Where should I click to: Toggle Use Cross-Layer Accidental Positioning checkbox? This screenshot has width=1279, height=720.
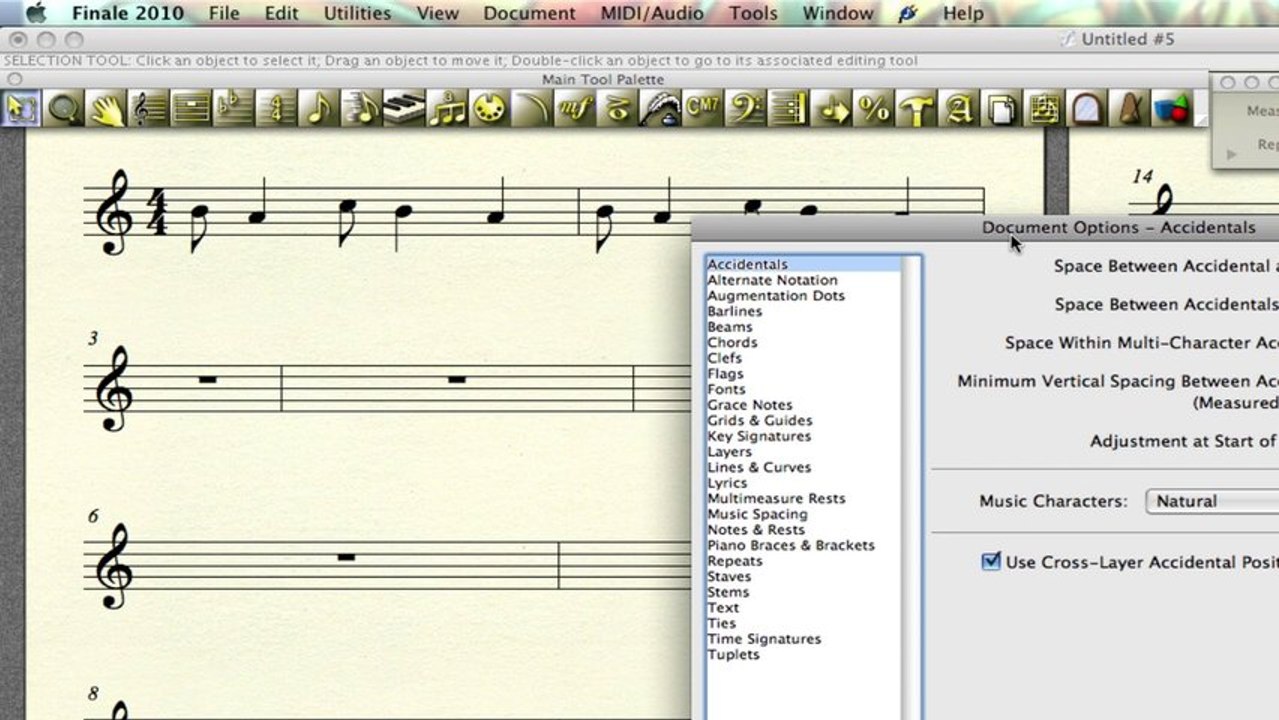click(991, 561)
